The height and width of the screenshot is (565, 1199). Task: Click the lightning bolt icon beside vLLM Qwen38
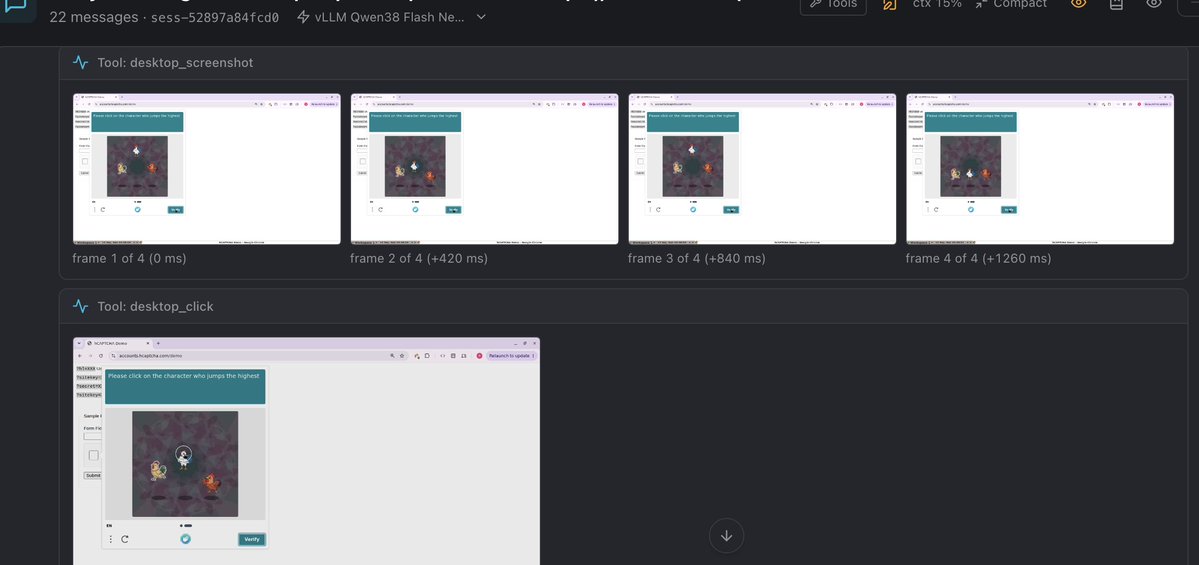click(303, 17)
